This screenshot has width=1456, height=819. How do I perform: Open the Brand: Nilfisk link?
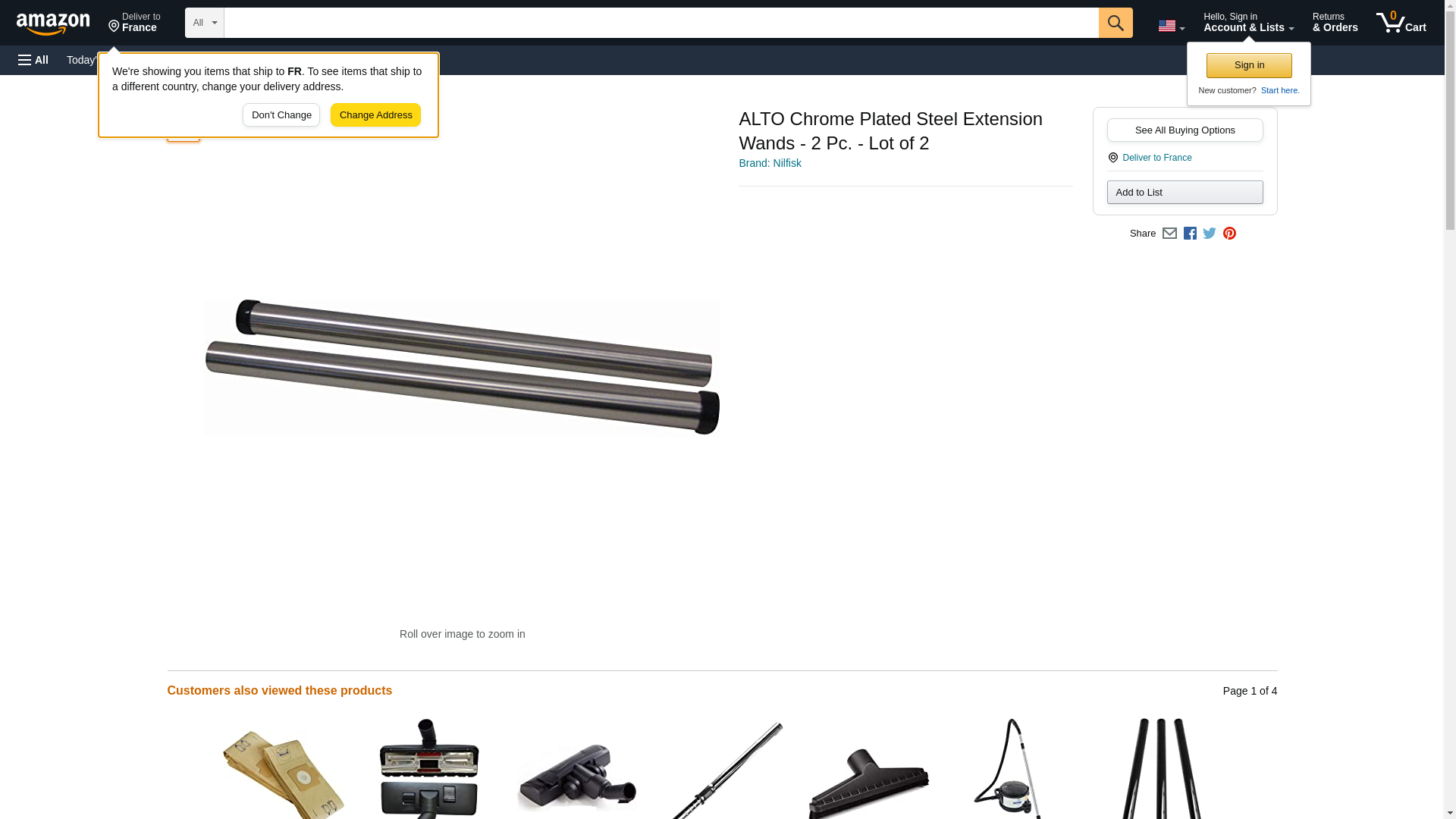coord(770,163)
